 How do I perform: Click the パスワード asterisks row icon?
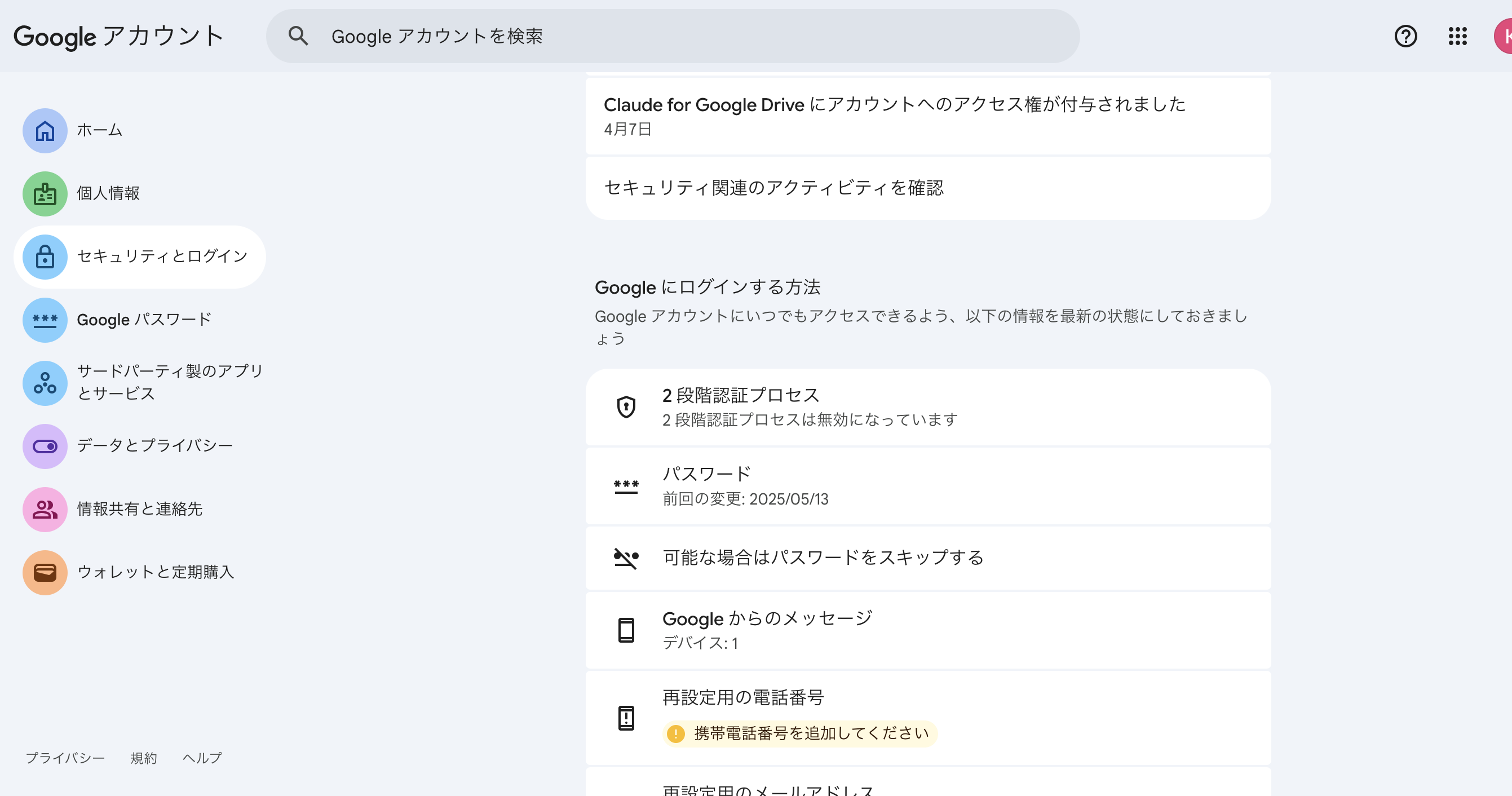pos(626,486)
